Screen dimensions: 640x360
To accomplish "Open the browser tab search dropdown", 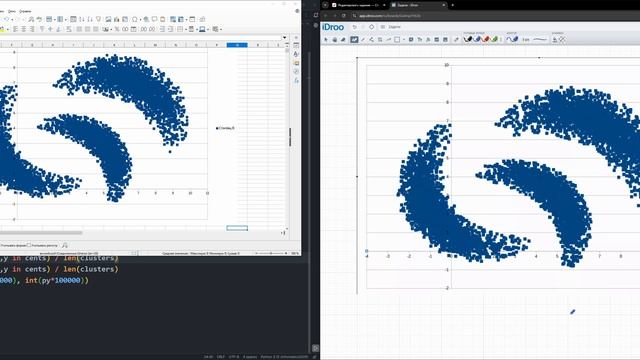I will click(x=325, y=5).
